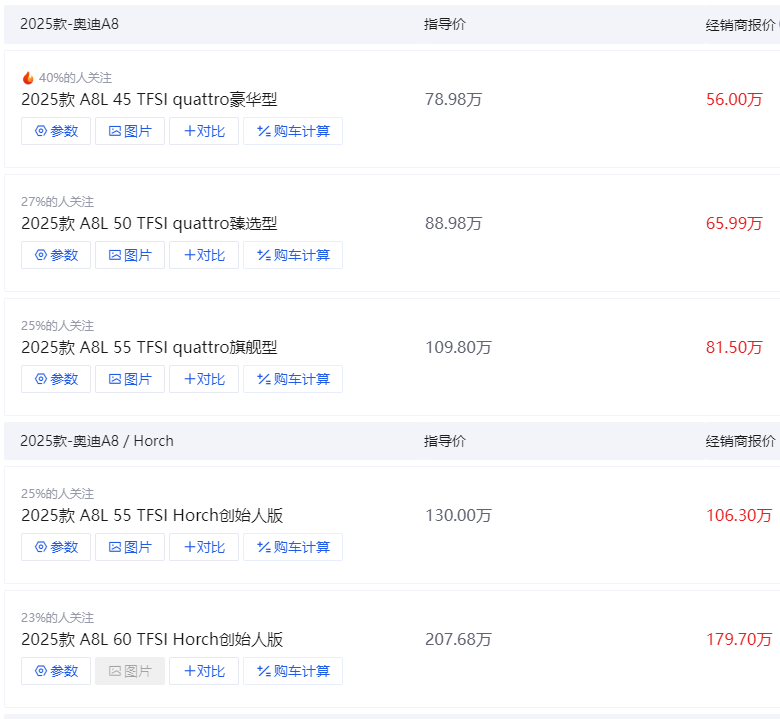Open 参数 for A8L 55 TFSI Horch创始人版
Screen dimensions: 780x719
click(x=56, y=547)
